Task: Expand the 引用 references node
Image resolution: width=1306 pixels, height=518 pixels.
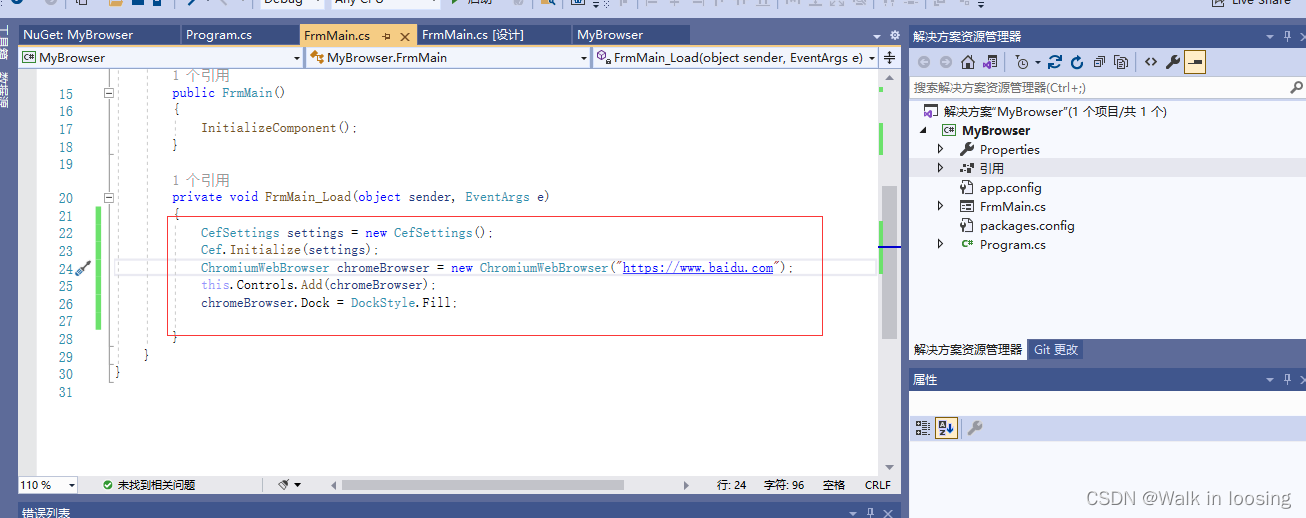Action: click(940, 168)
